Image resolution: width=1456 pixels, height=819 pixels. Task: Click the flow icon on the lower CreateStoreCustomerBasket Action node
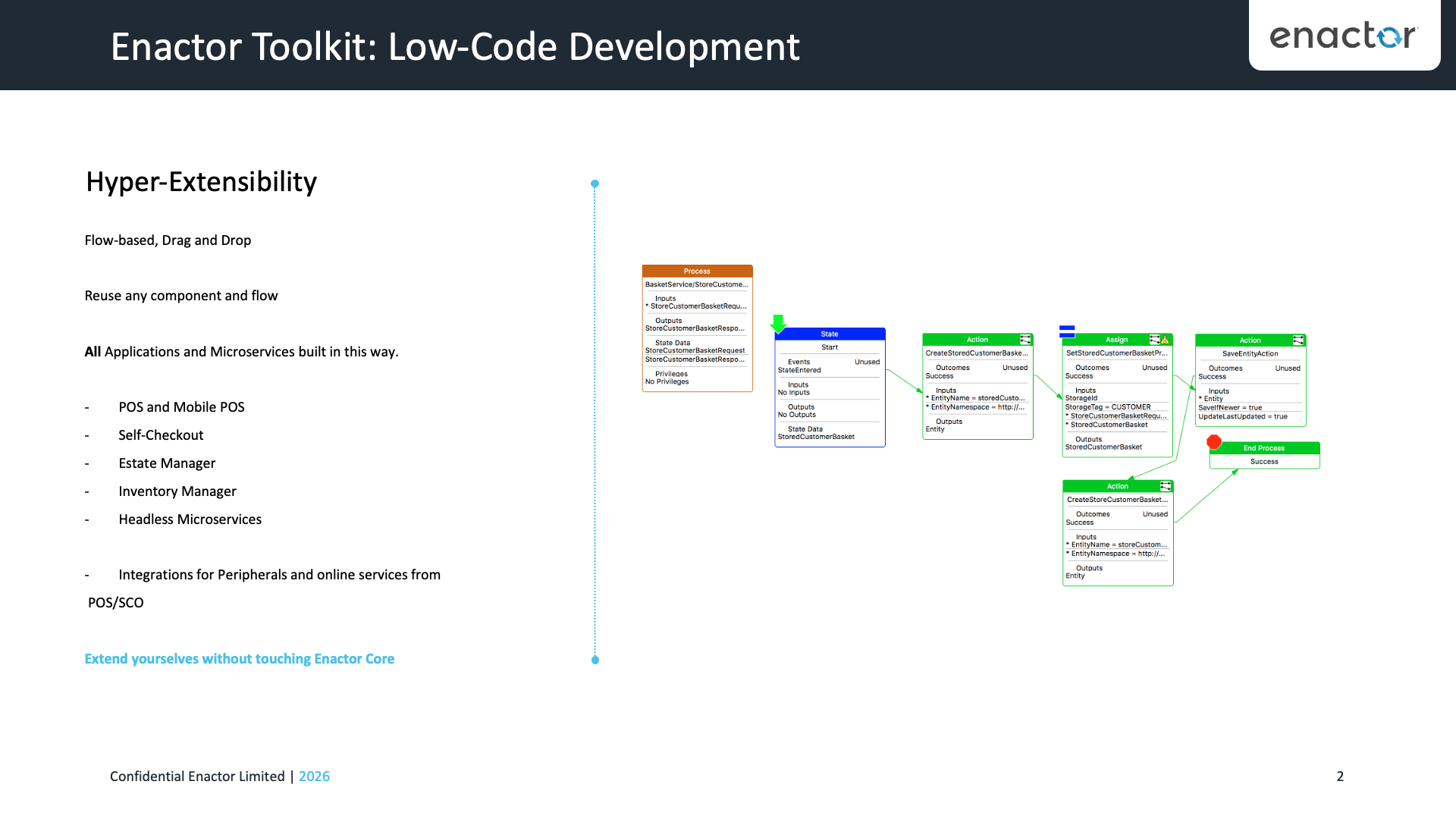pos(1166,486)
